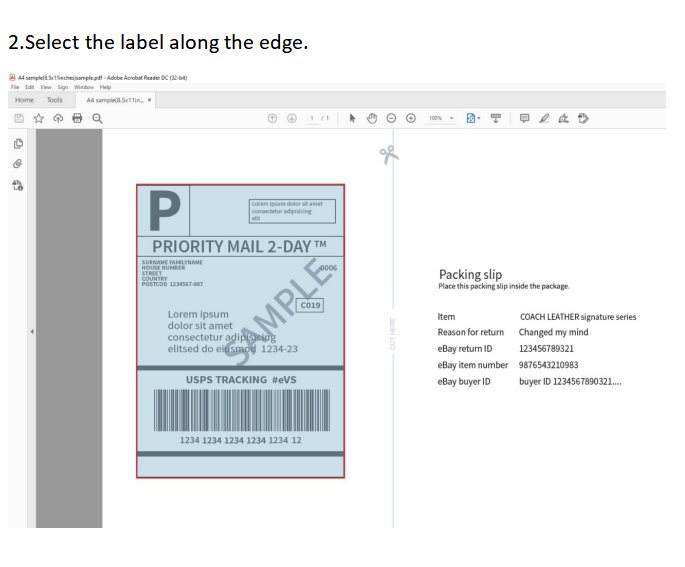
Task: Click the read mode scroll icon
Action: pos(496,118)
